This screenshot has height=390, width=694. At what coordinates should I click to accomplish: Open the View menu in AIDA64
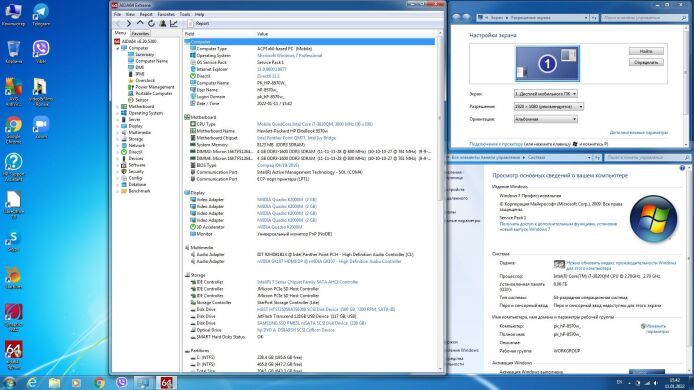point(130,14)
